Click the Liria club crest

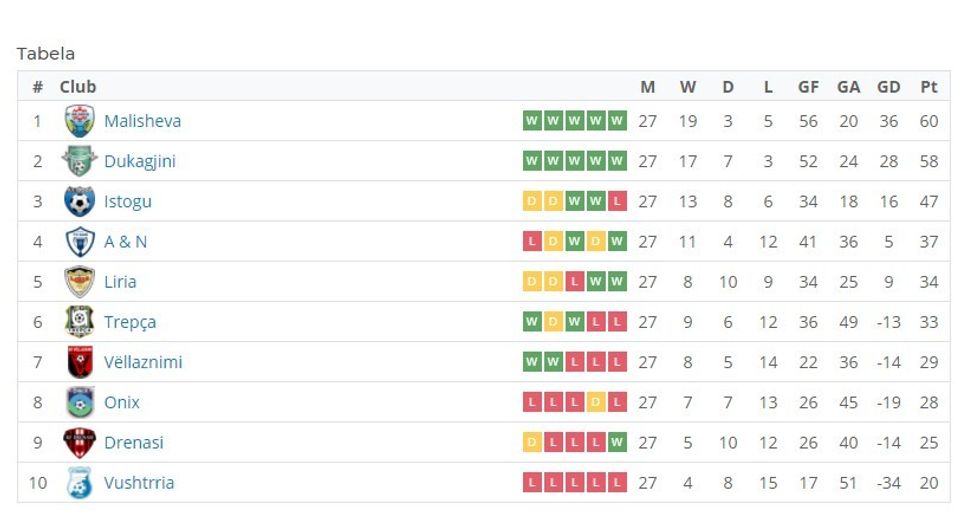[79, 282]
